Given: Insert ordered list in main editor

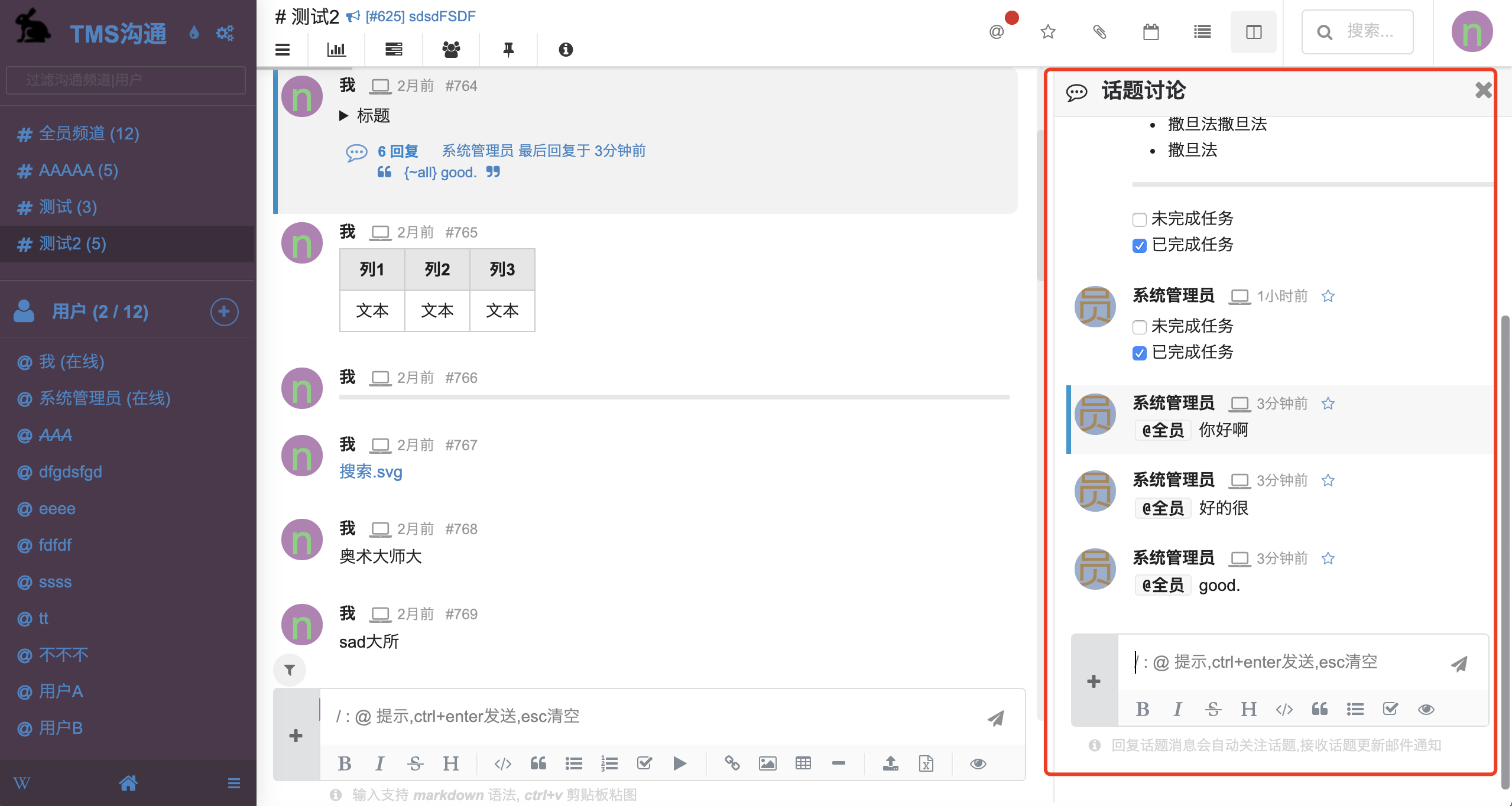Looking at the screenshot, I should 609,763.
